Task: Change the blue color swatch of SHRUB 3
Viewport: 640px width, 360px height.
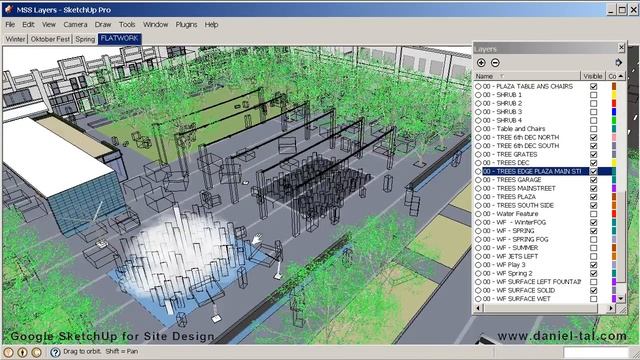Action: [614, 112]
